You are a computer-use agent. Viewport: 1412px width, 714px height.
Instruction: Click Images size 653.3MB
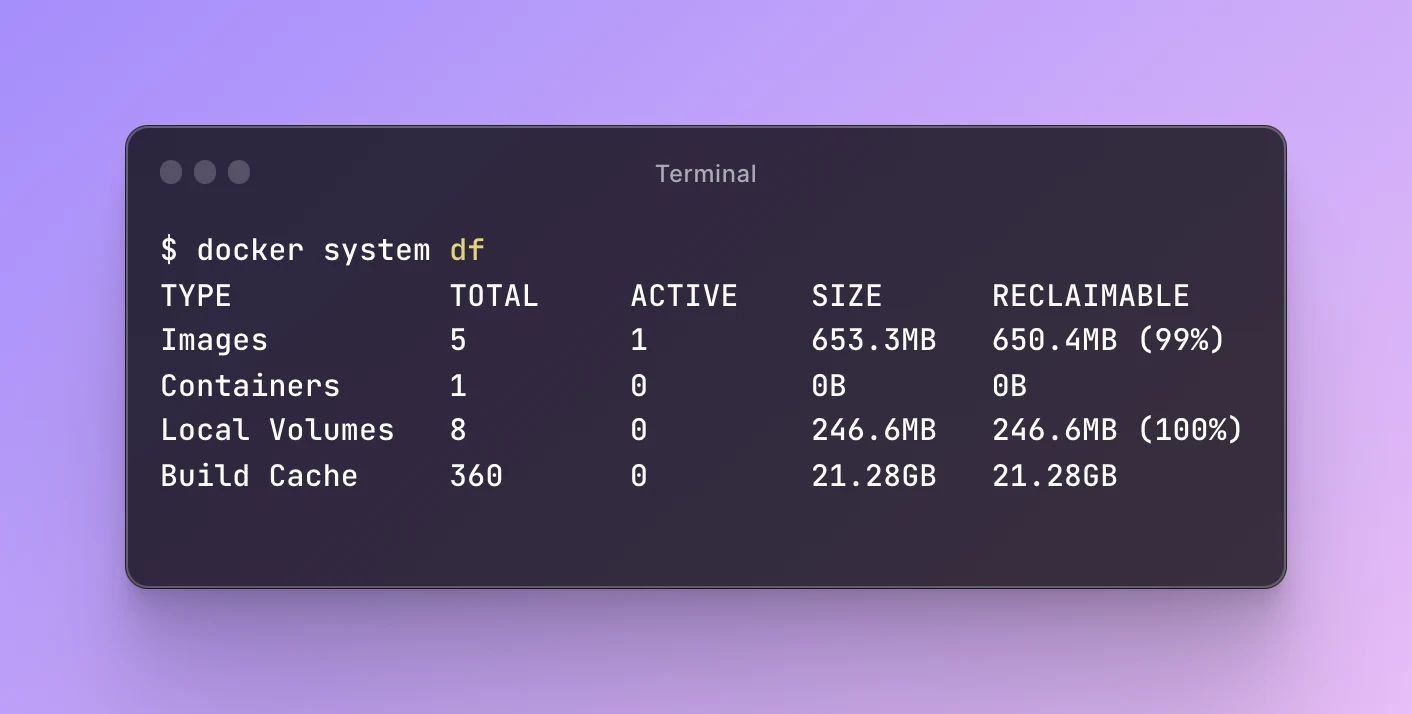[874, 341]
